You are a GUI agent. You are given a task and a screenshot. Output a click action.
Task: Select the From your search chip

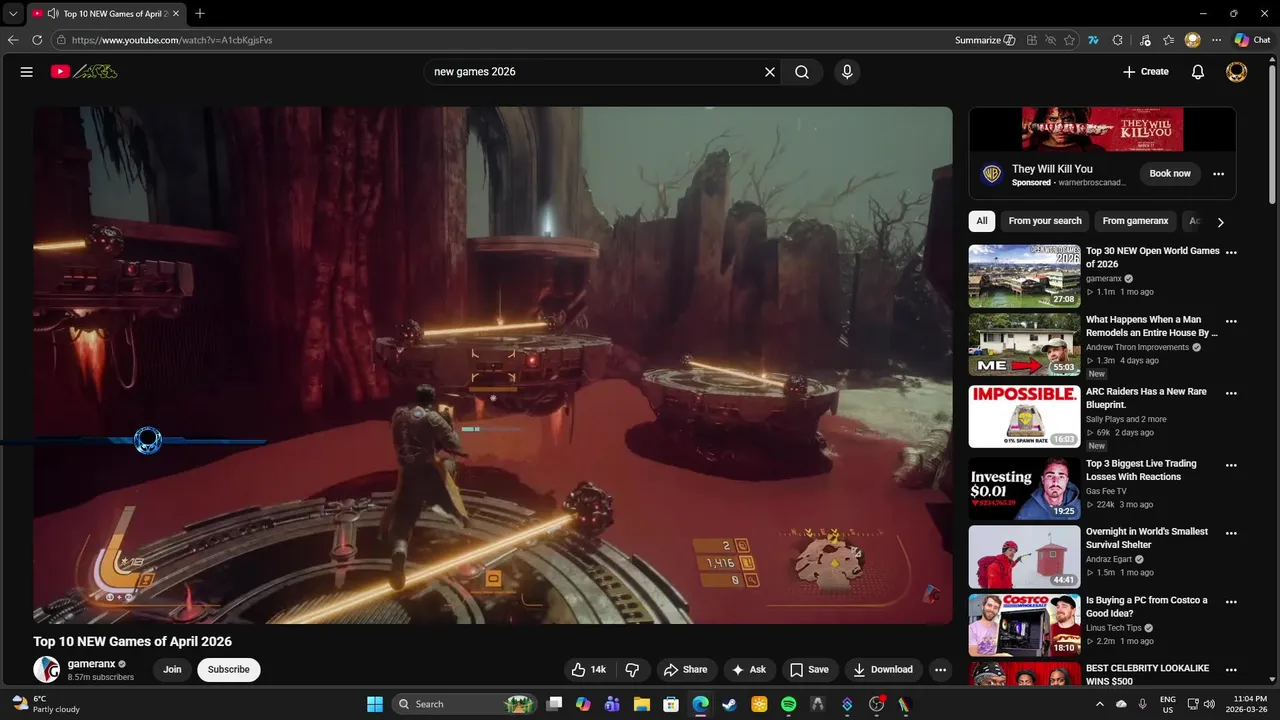(x=1045, y=221)
